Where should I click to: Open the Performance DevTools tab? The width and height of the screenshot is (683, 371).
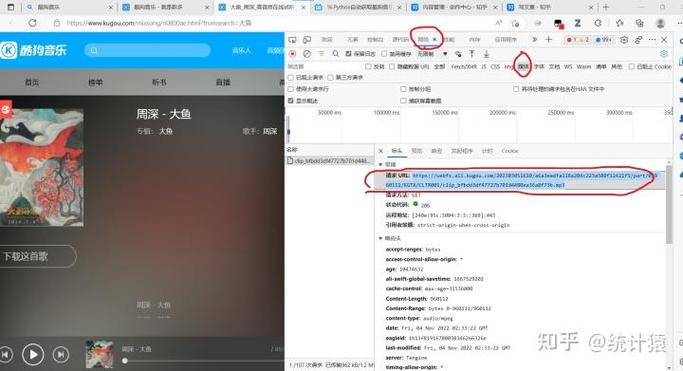[x=450, y=40]
